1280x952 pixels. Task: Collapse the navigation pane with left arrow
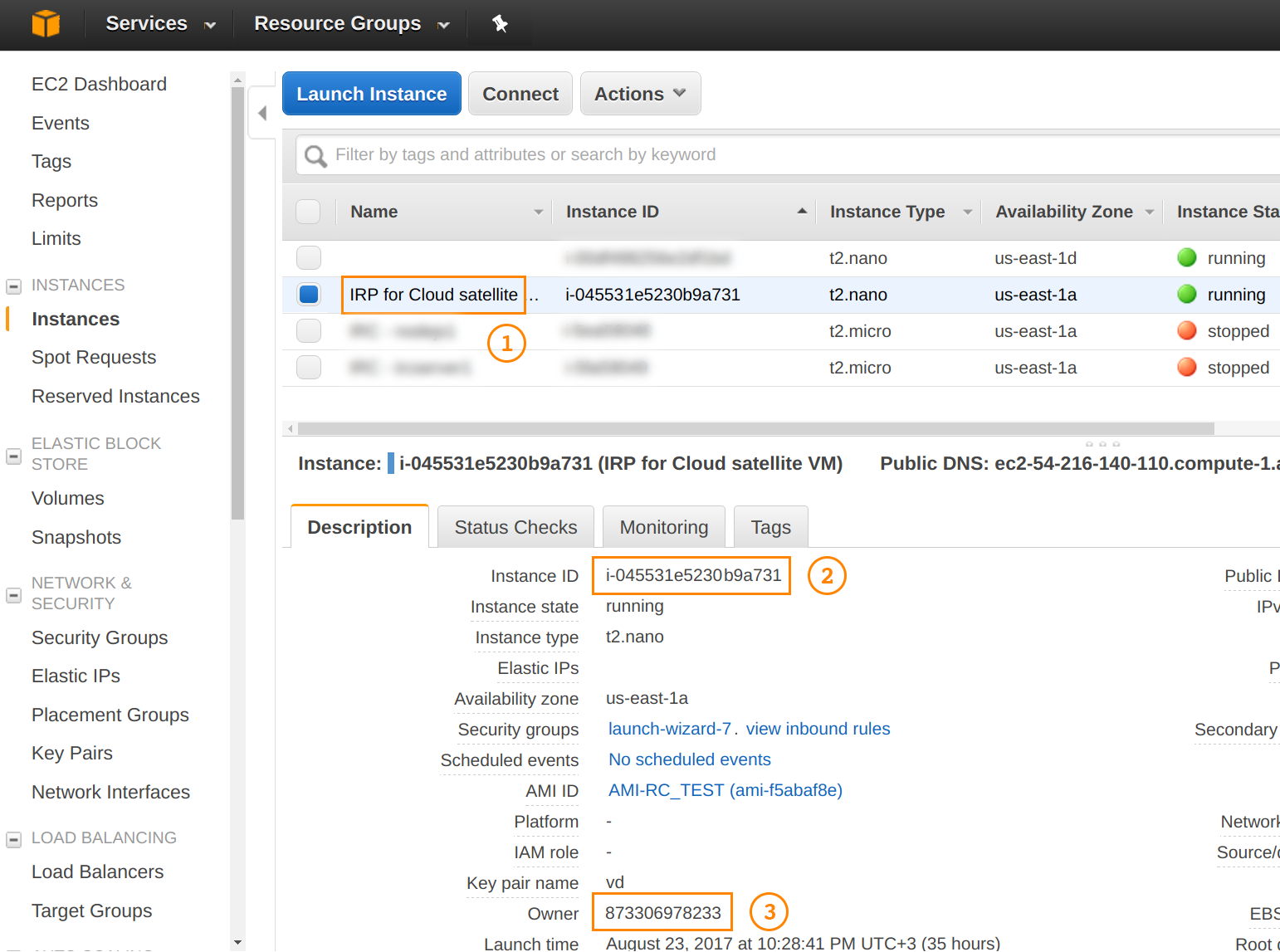(262, 113)
